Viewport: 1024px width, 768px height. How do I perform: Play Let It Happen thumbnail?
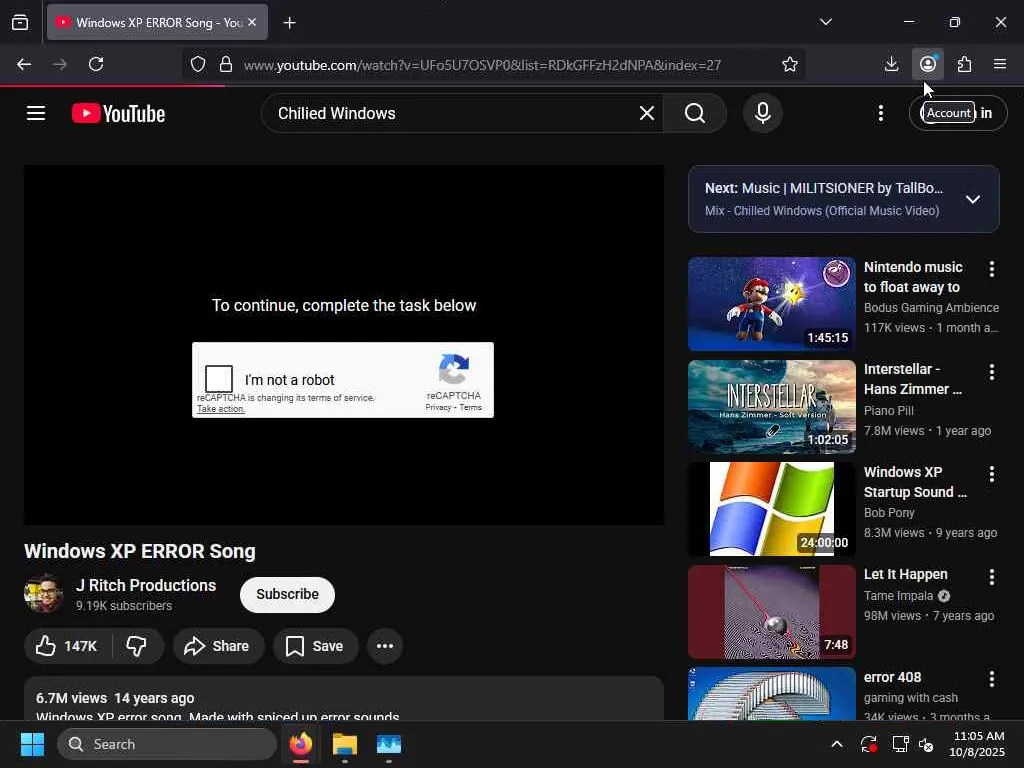(771, 611)
